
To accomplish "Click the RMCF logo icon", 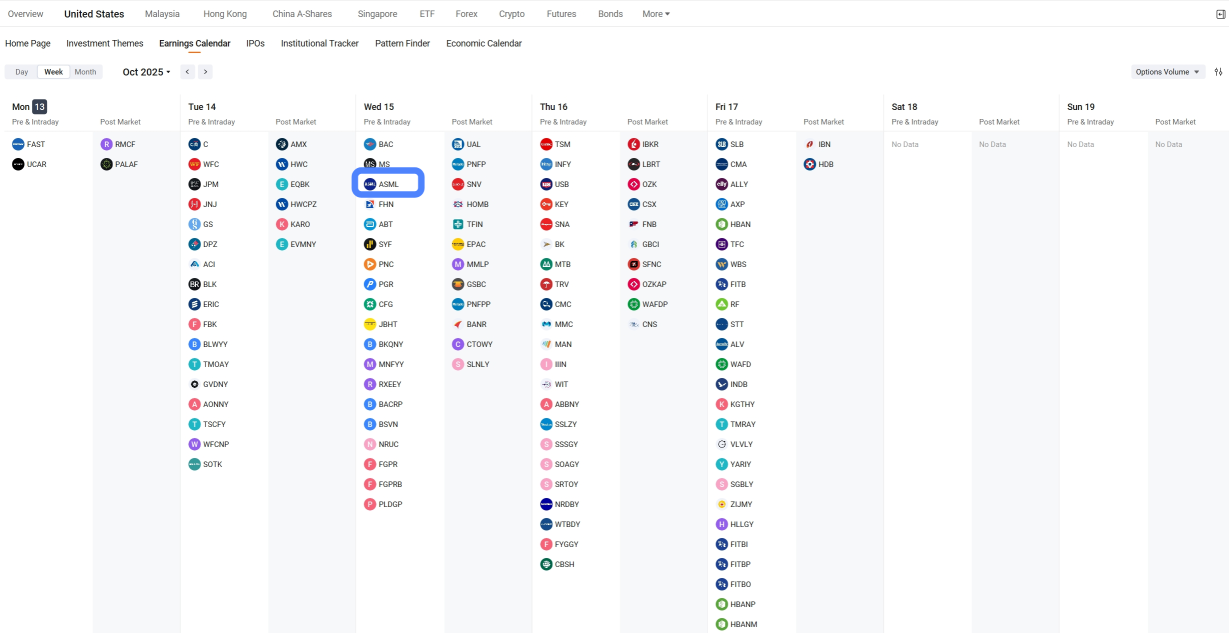I will click(x=106, y=144).
